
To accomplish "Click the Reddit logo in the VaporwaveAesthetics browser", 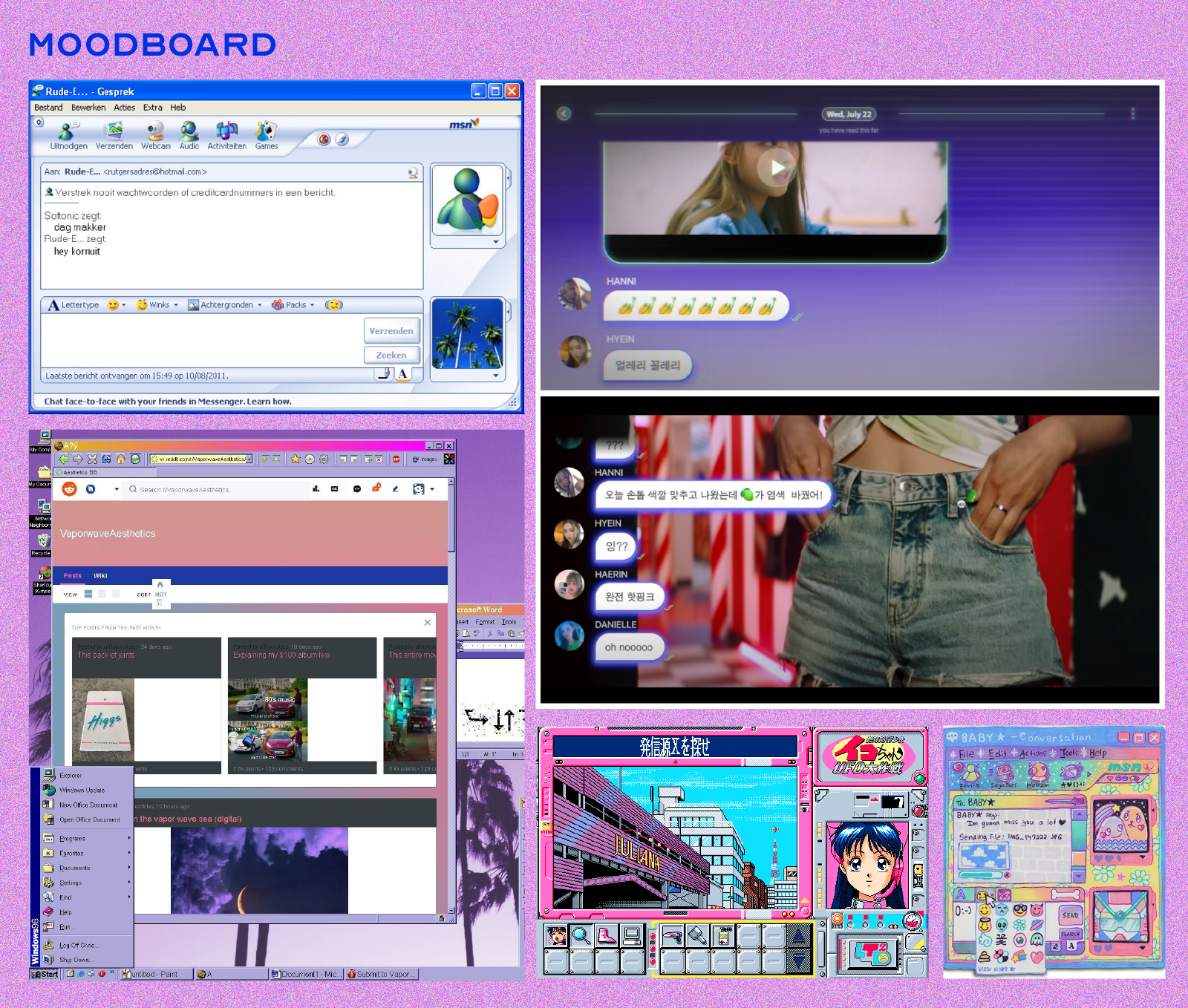I will [69, 489].
